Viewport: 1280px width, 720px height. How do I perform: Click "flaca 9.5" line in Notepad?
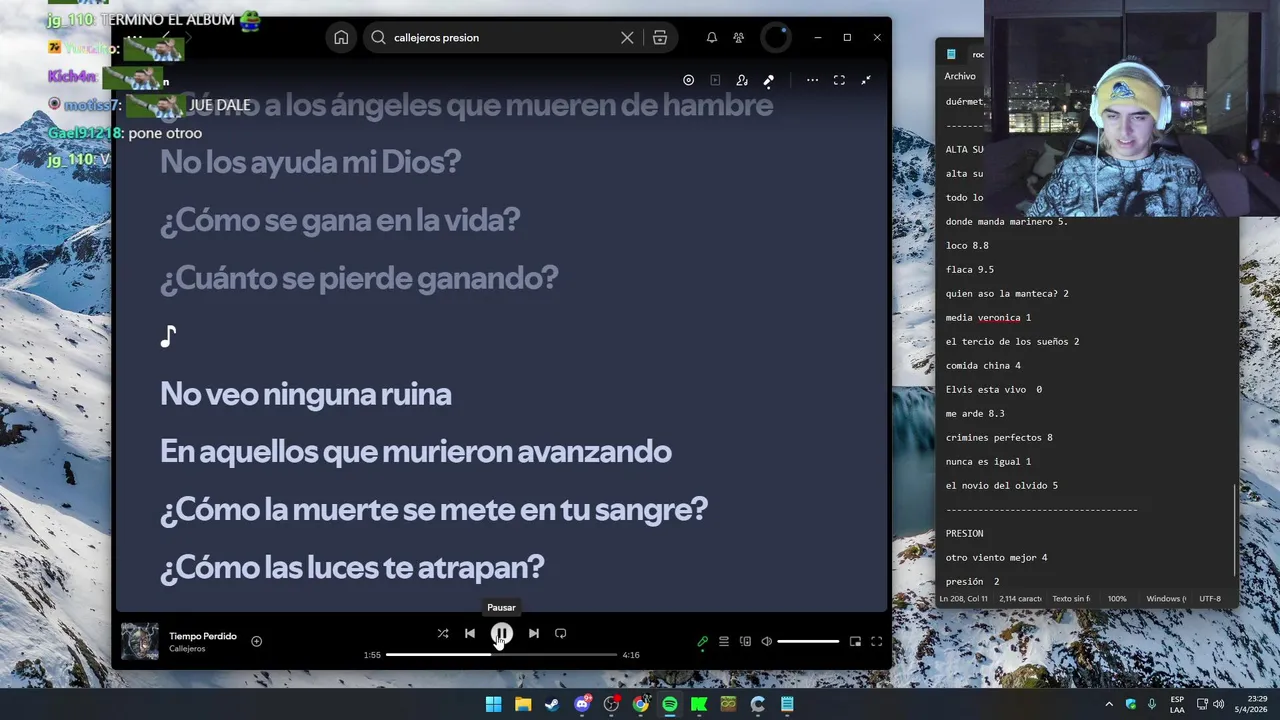[970, 269]
